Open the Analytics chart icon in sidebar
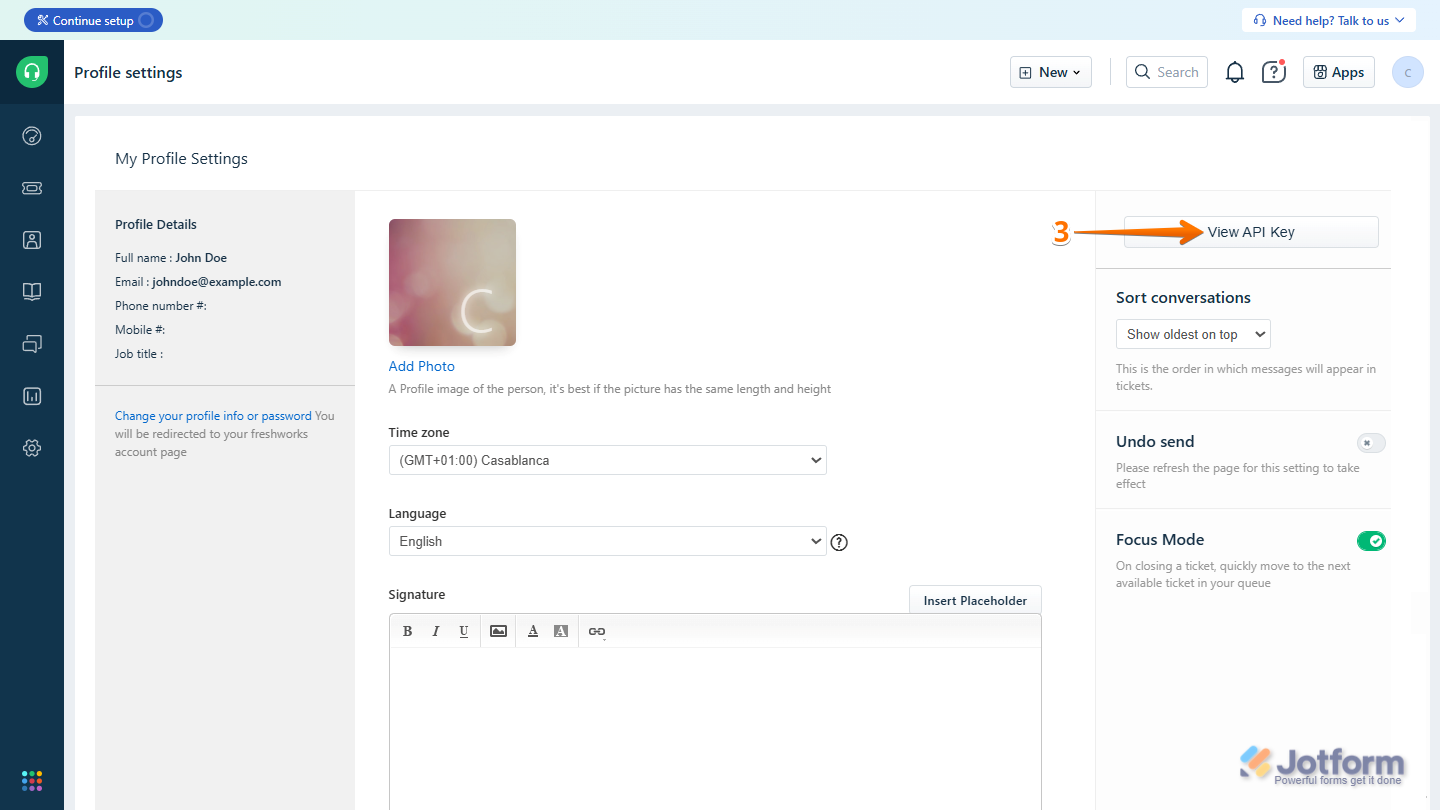Screen dimensions: 1440x810 coord(32,396)
